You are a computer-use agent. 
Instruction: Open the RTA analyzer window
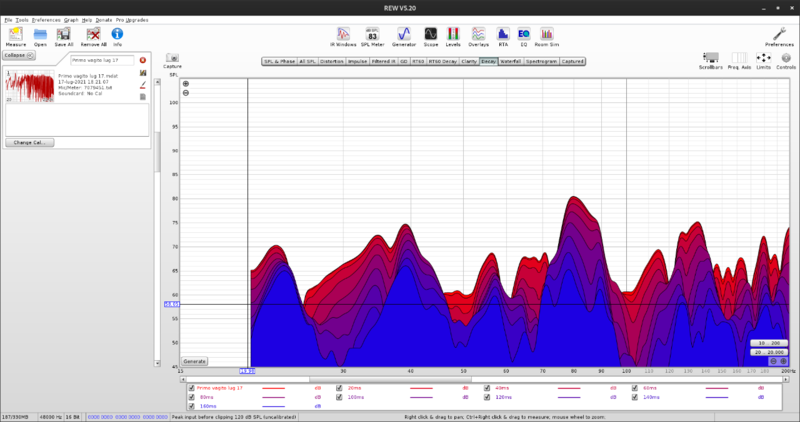[502, 36]
